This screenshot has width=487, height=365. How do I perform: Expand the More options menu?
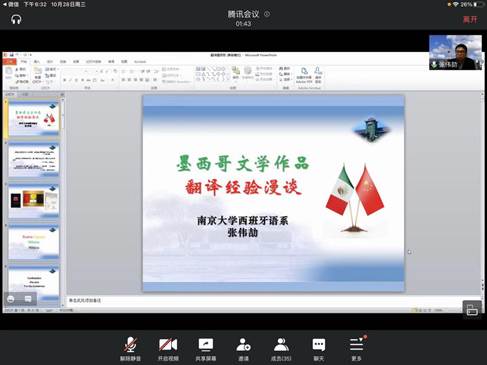pos(356,349)
